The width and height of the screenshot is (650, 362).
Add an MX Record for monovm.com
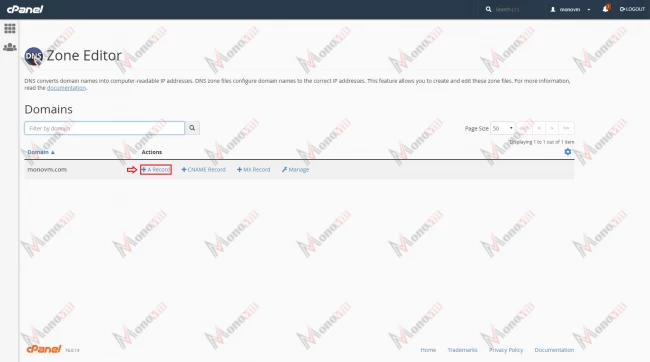pos(253,170)
